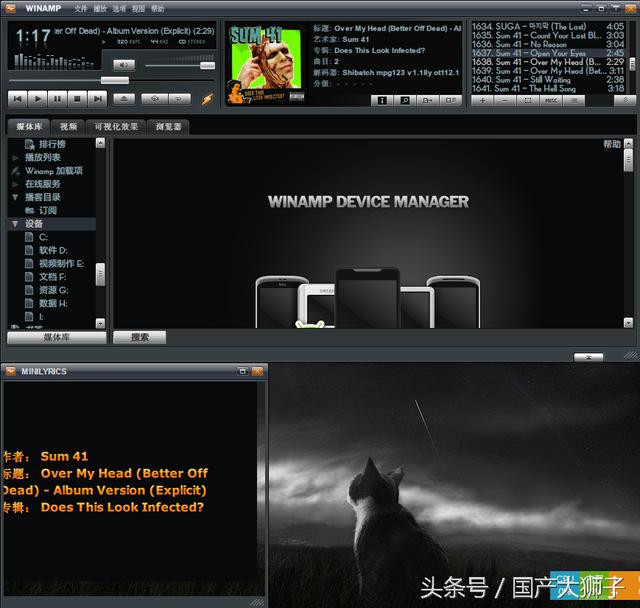Select playlist entry 1641 The Hell Song
The height and width of the screenshot is (608, 640).
coord(548,88)
